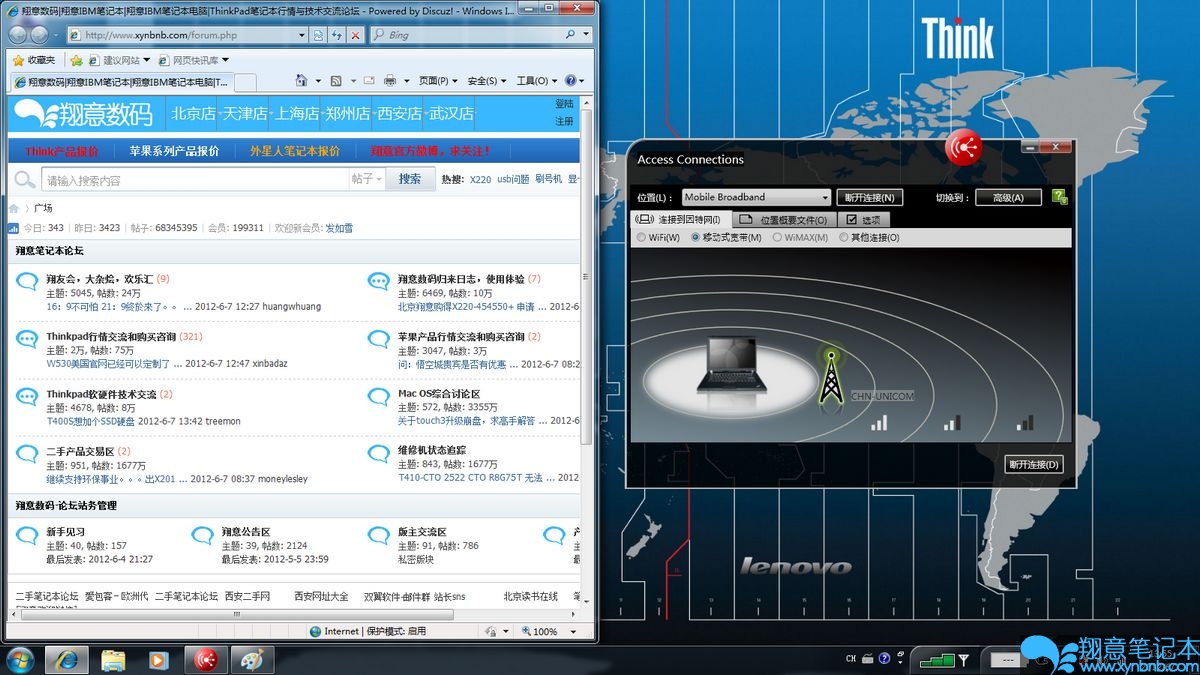Screen dimensions: 1200x675
Task: Select WiFi(W) radio button
Action: click(642, 238)
